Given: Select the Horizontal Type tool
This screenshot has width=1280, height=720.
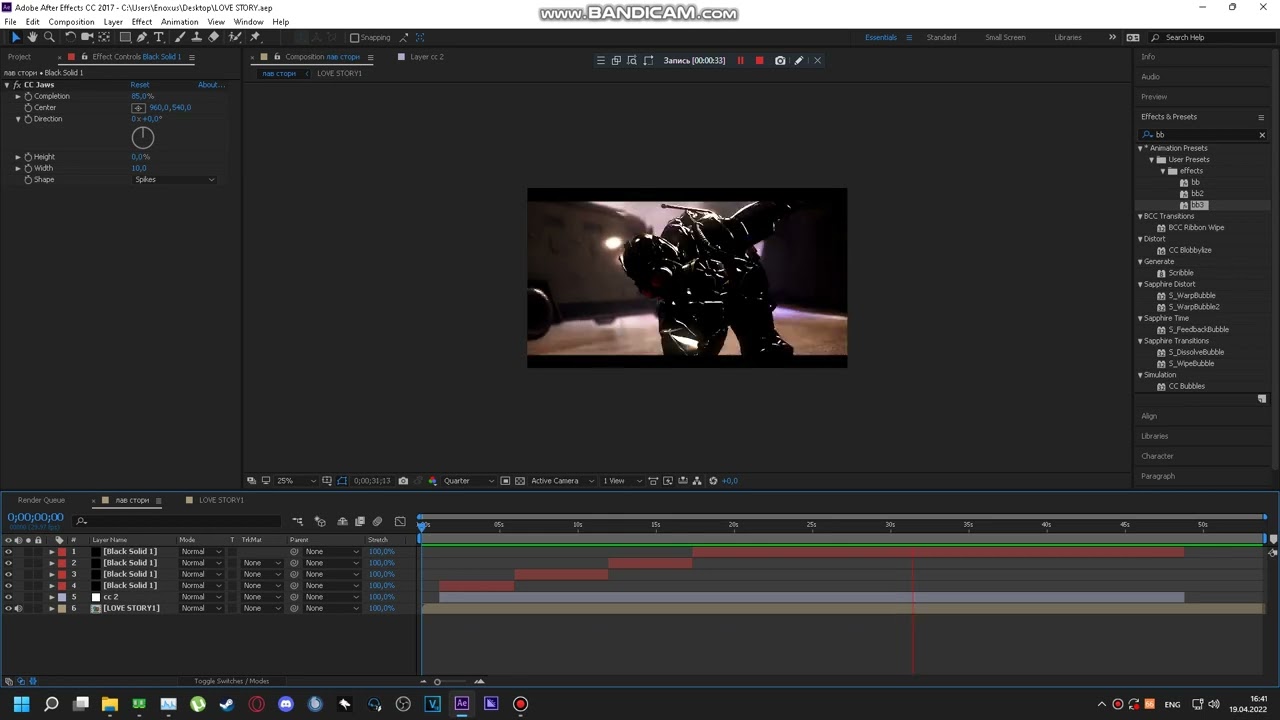Looking at the screenshot, I should tap(159, 37).
